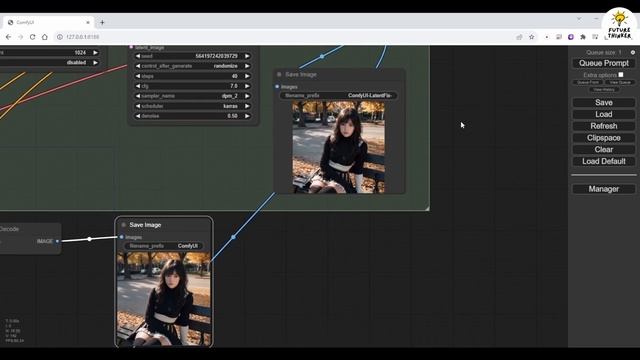Select next sampler_name option
Image resolution: width=640 pixels, height=360 pixels.
point(247,96)
